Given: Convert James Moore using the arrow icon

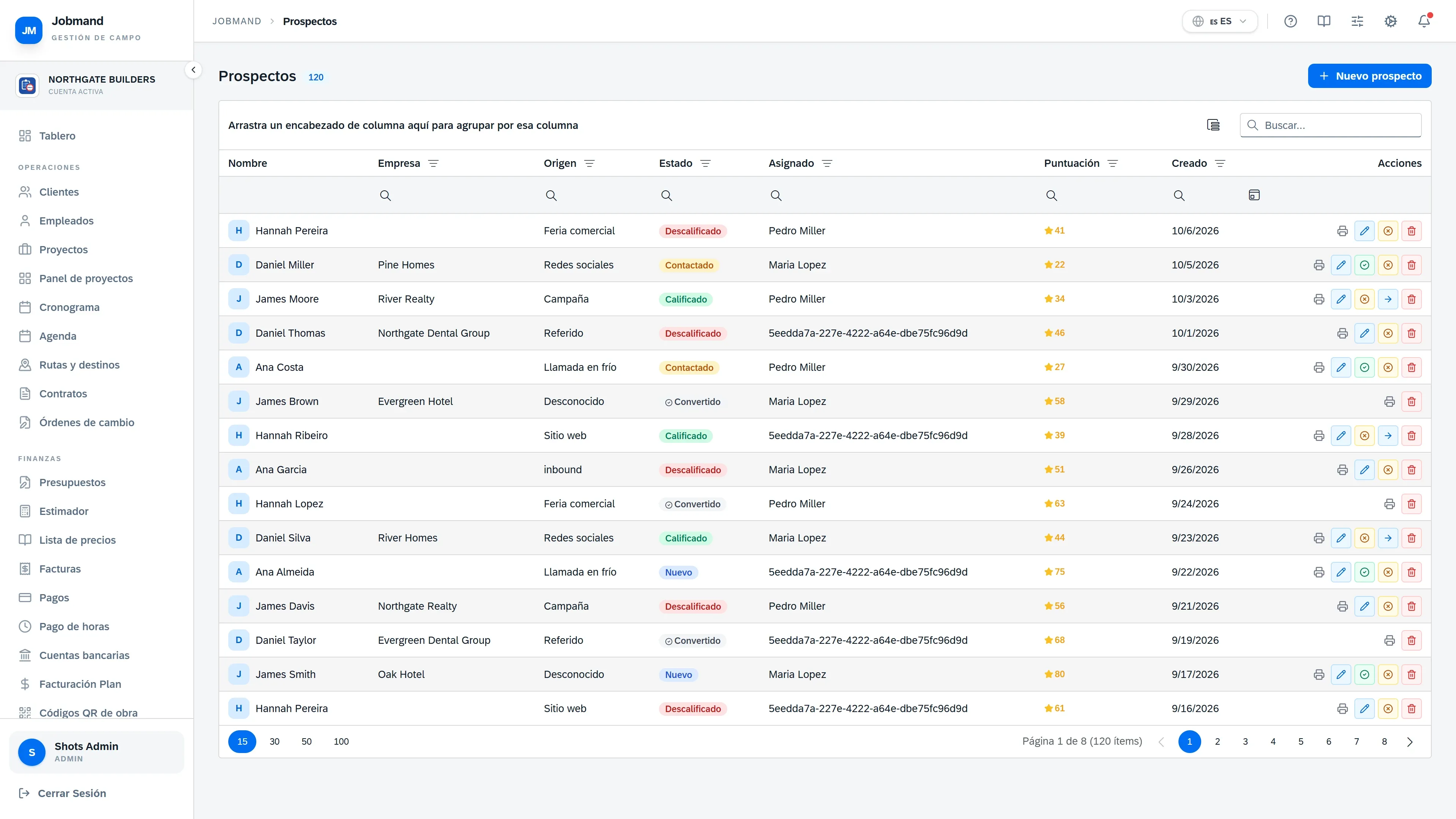Looking at the screenshot, I should tap(1388, 299).
